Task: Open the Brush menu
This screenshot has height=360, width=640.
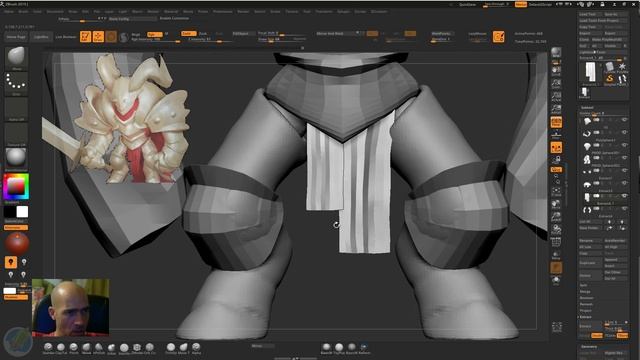Action: coord(23,11)
